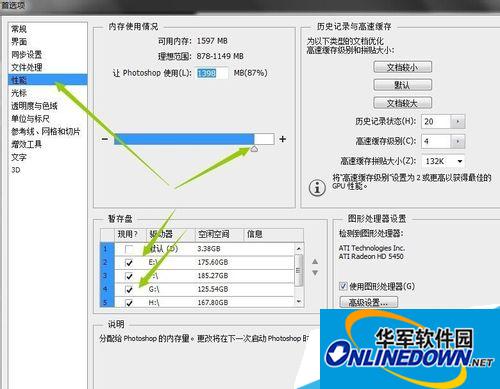Image resolution: width=500 pixels, height=389 pixels.
Task: Open the 历史记录状态(H) dropdown arrow
Action: [x=458, y=121]
